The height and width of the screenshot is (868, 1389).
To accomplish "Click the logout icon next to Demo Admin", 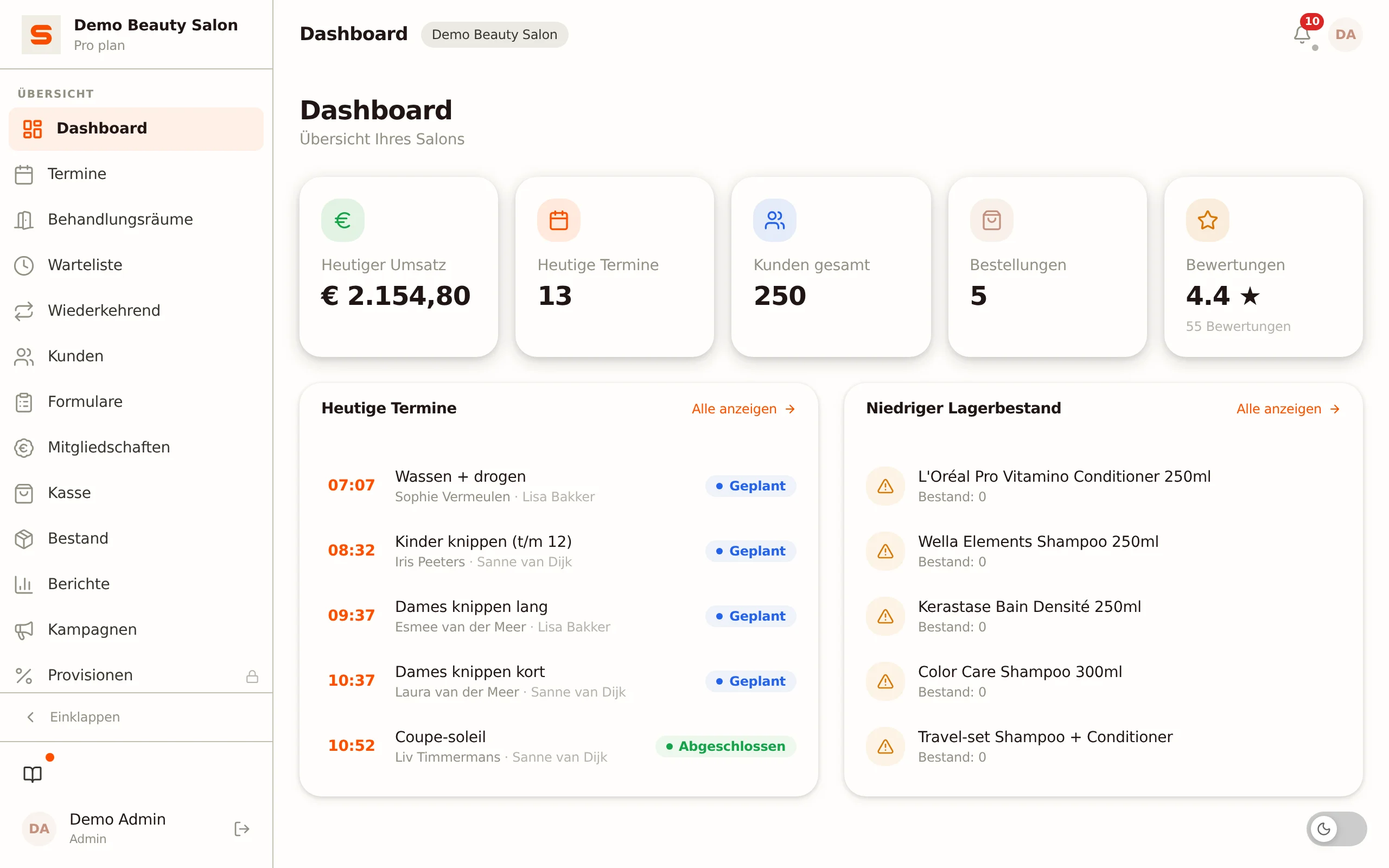I will pos(241,828).
